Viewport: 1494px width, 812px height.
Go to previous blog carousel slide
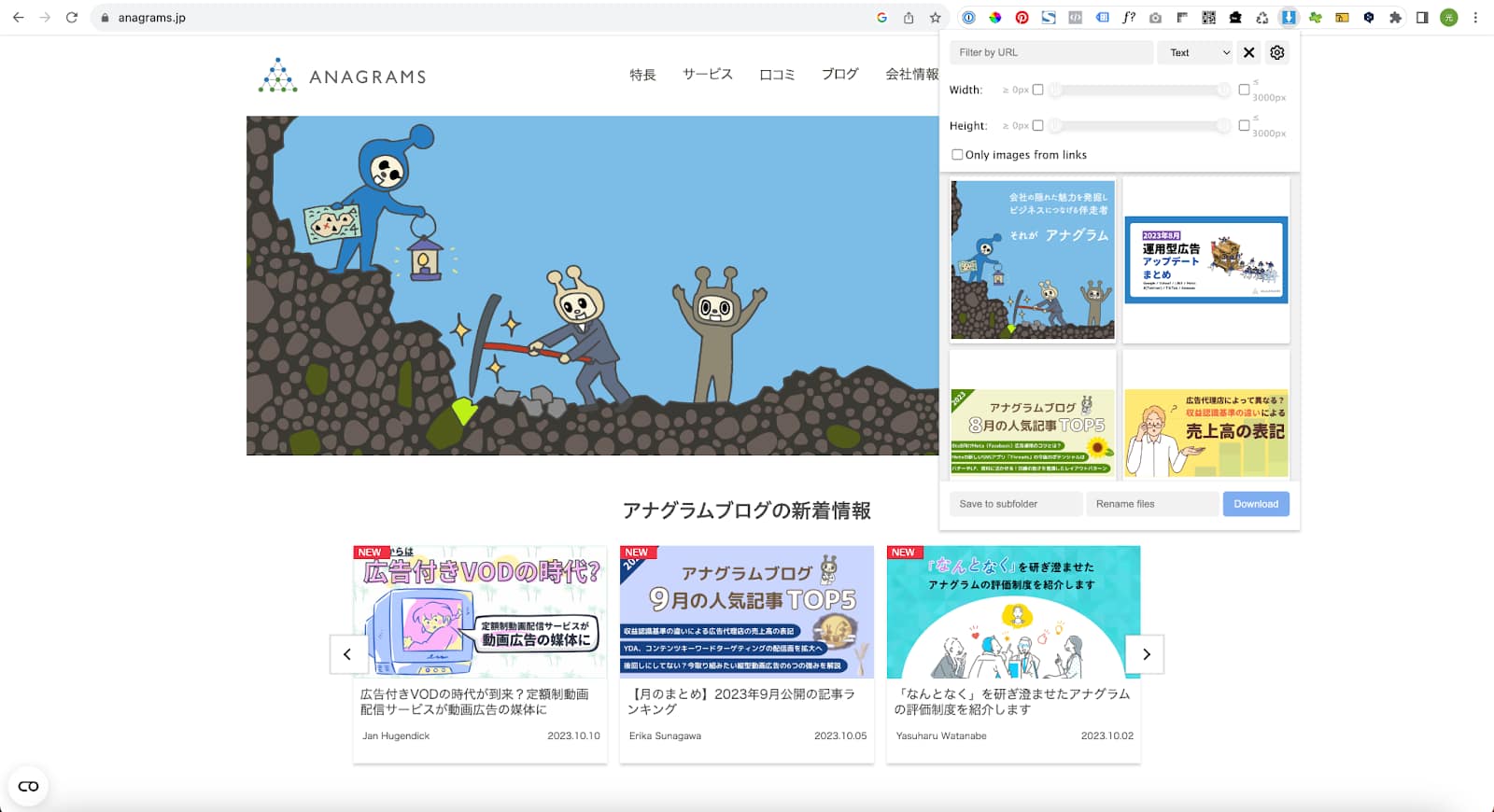[x=347, y=654]
